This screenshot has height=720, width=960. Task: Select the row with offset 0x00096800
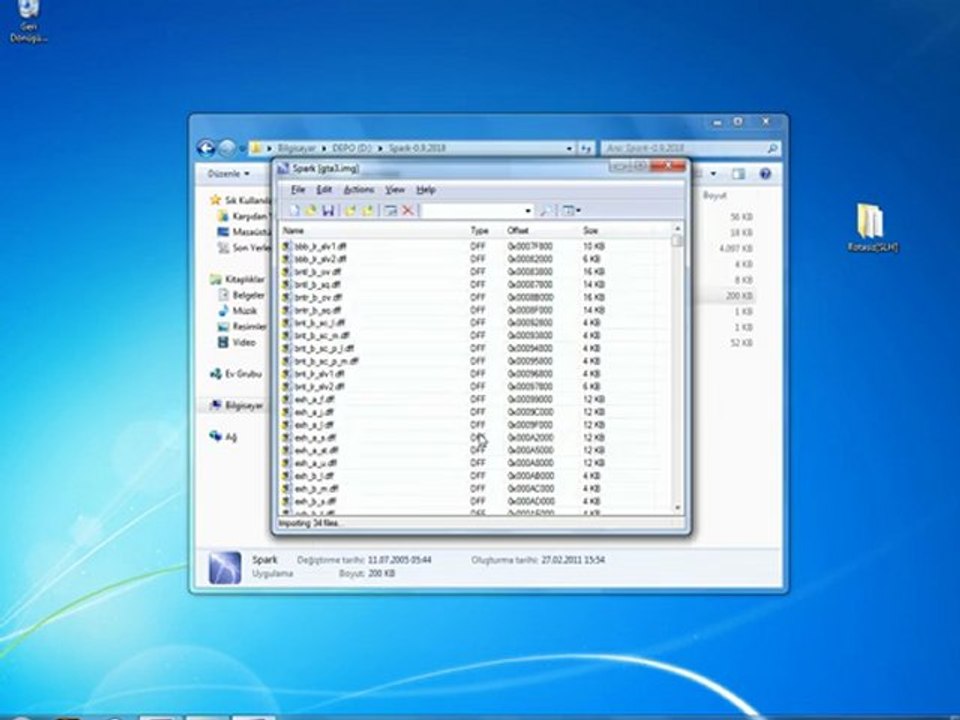tap(474, 373)
